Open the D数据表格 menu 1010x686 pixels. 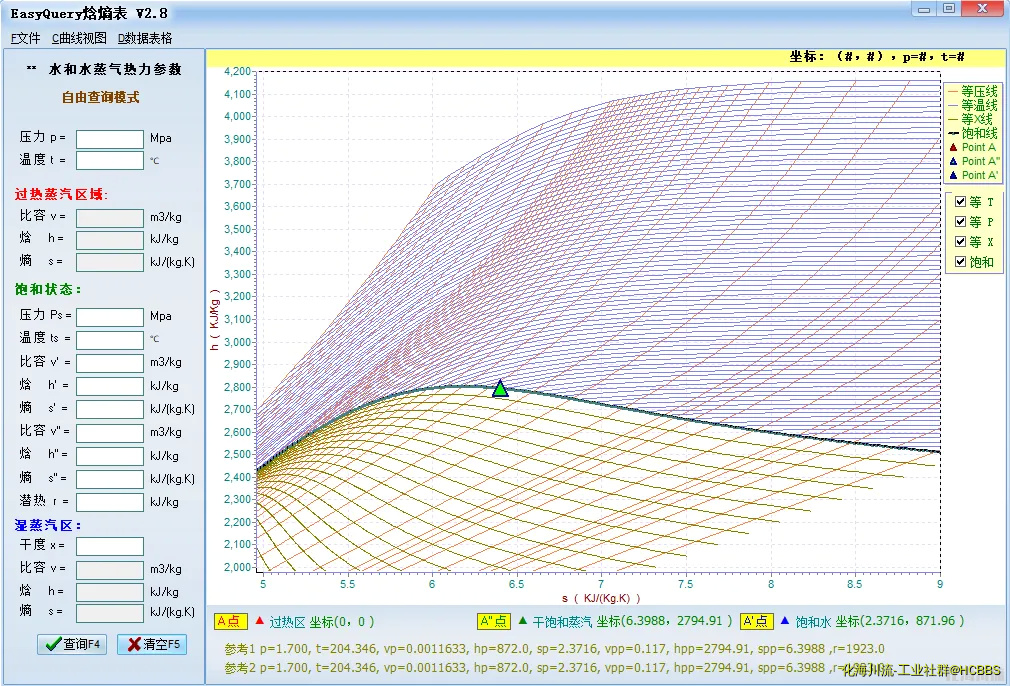click(145, 39)
